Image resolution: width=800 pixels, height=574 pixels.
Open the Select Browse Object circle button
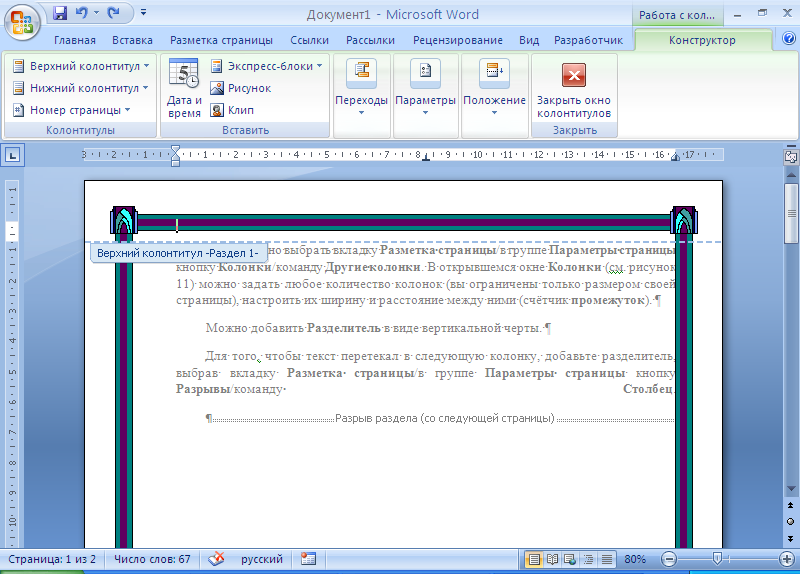click(790, 521)
